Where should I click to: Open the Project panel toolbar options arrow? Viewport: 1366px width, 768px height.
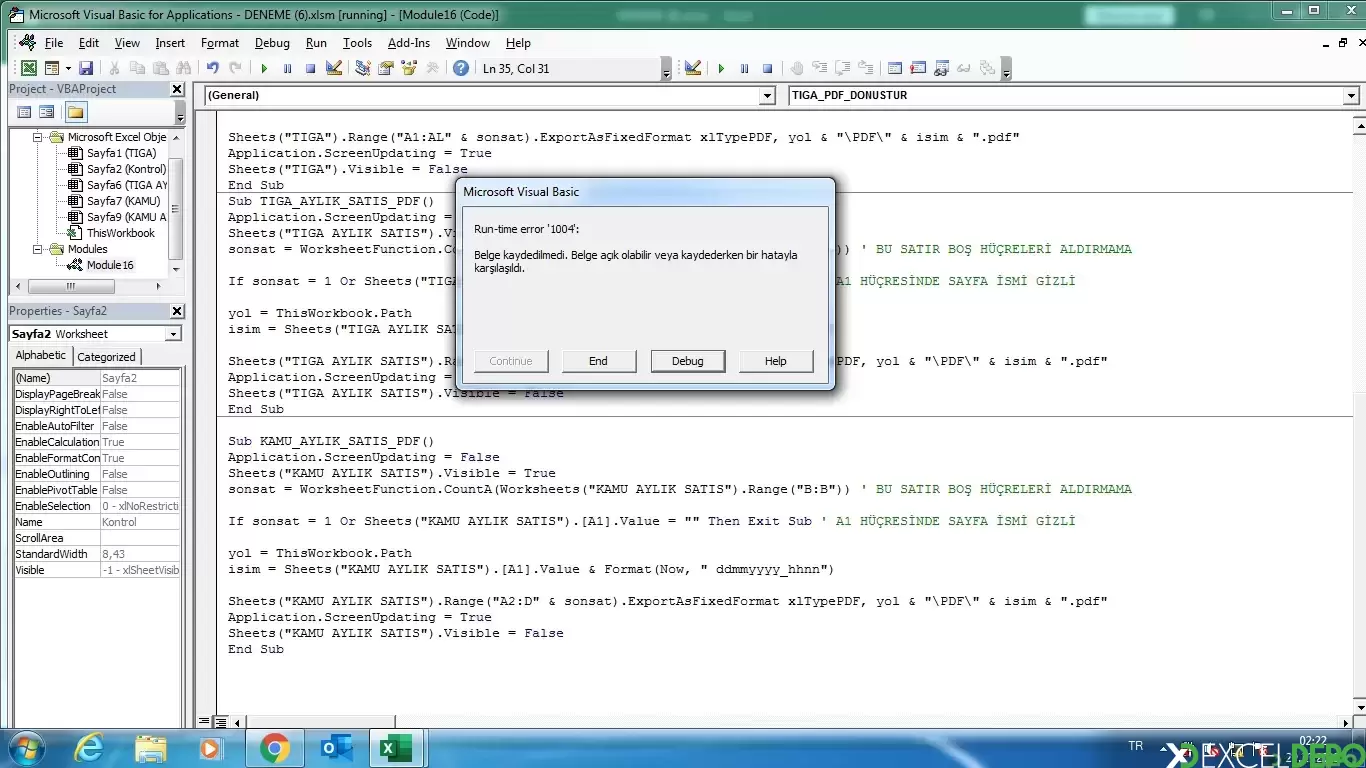(180, 113)
